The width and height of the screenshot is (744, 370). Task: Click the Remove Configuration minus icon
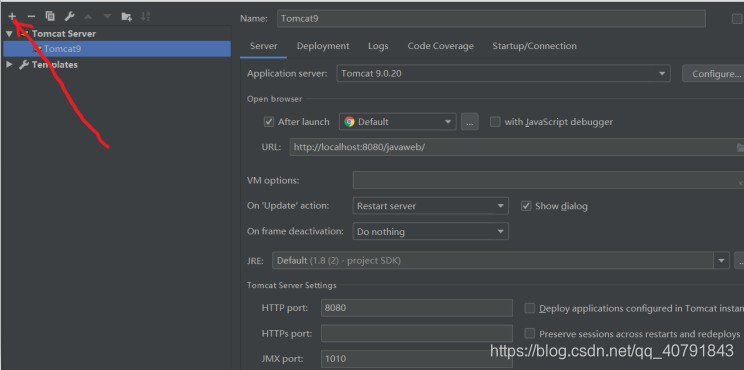coord(31,17)
